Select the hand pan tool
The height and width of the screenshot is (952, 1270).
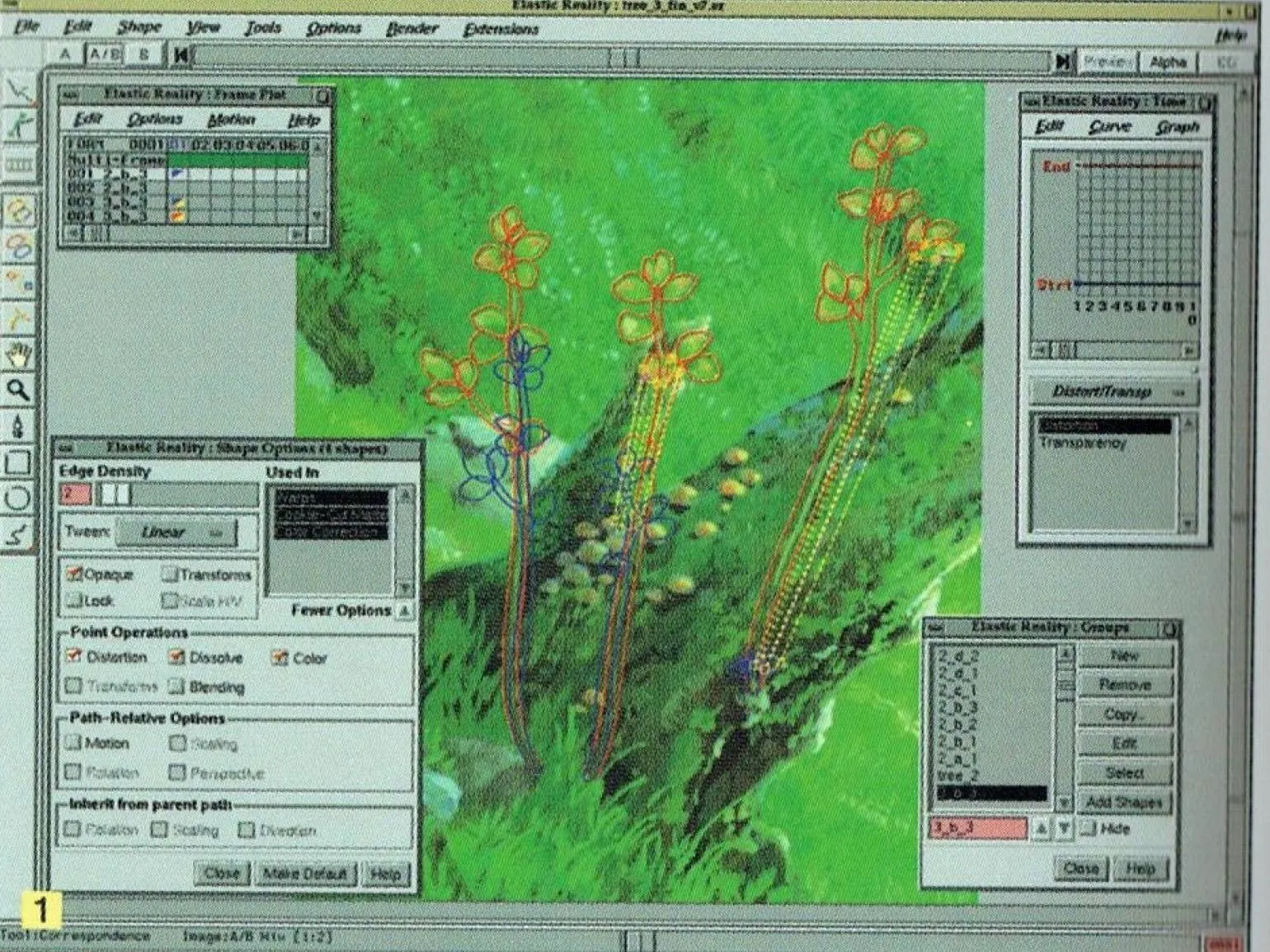coord(18,355)
